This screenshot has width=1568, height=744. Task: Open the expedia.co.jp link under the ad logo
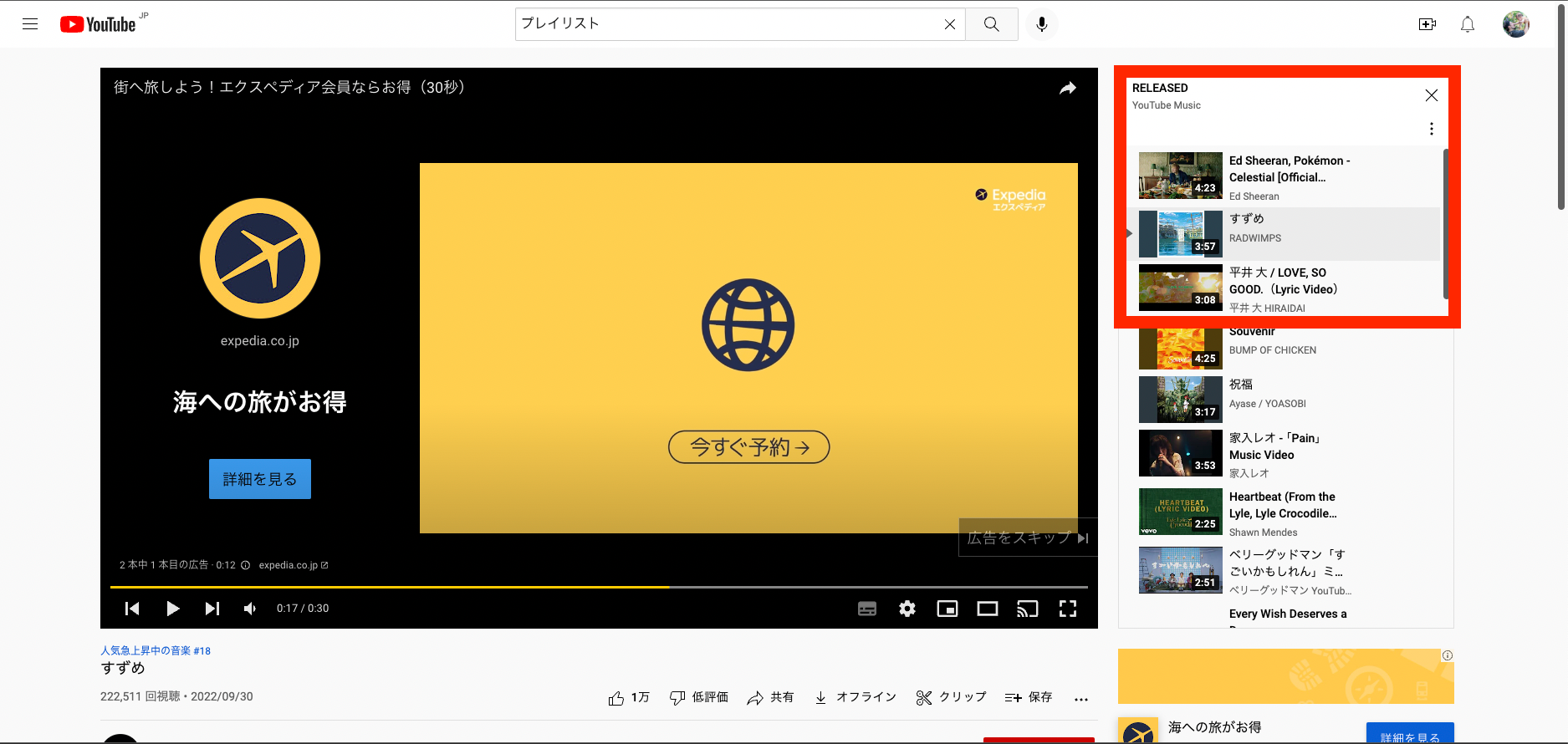260,341
